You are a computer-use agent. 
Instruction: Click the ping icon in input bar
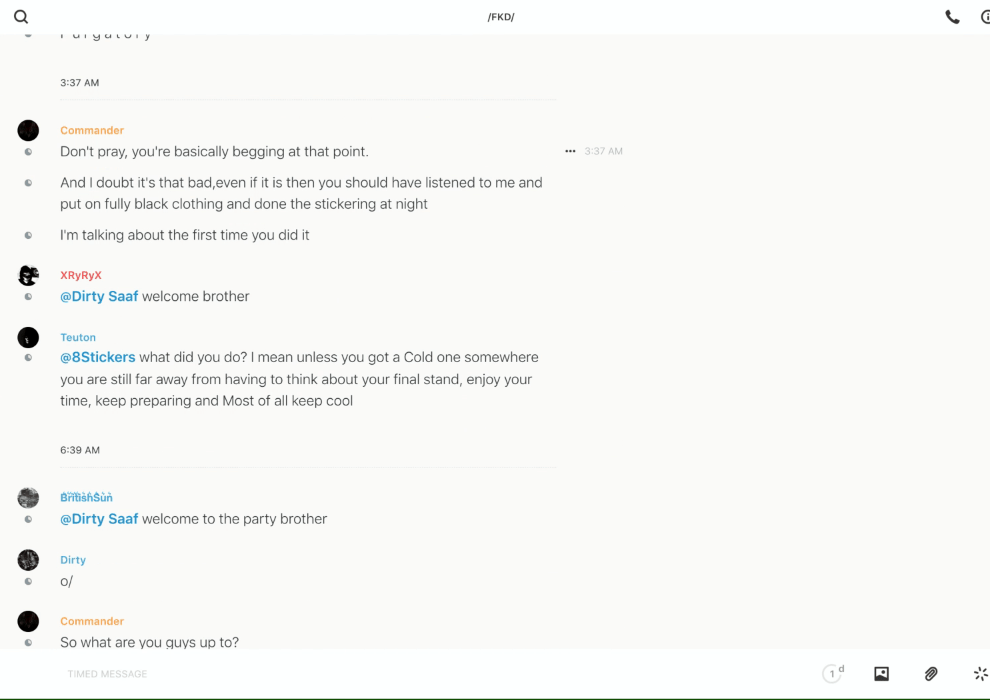980,674
